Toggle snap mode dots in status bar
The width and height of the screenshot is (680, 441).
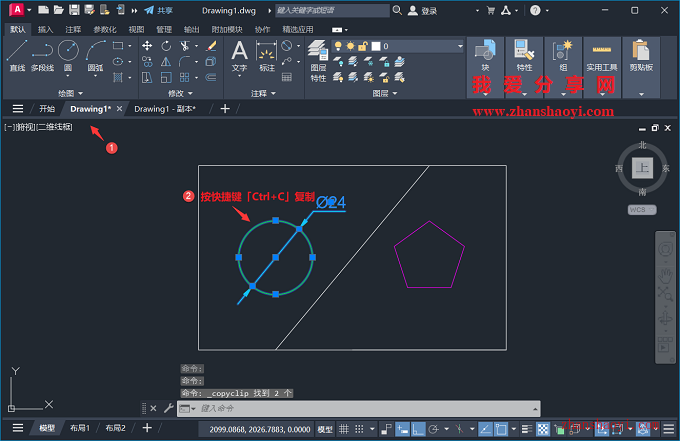click(359, 429)
